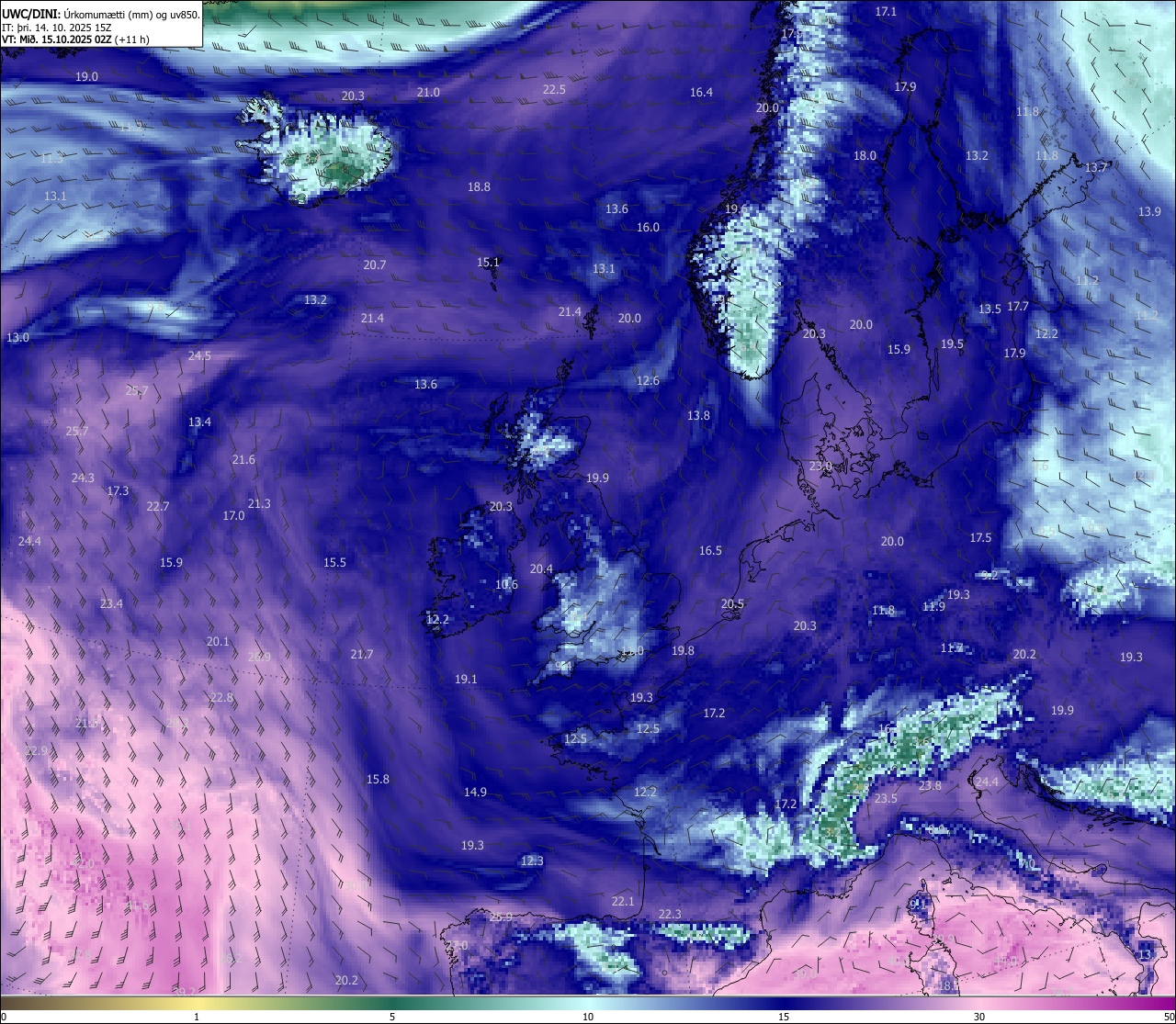This screenshot has height=1024, width=1176.
Task: Click the 17.5 value label
Action: tap(980, 538)
